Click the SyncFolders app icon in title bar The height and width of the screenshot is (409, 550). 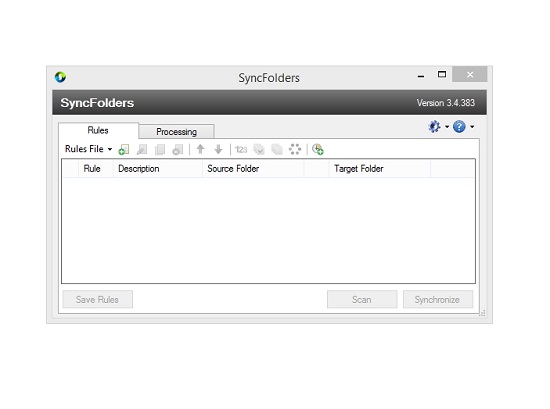[x=60, y=77]
